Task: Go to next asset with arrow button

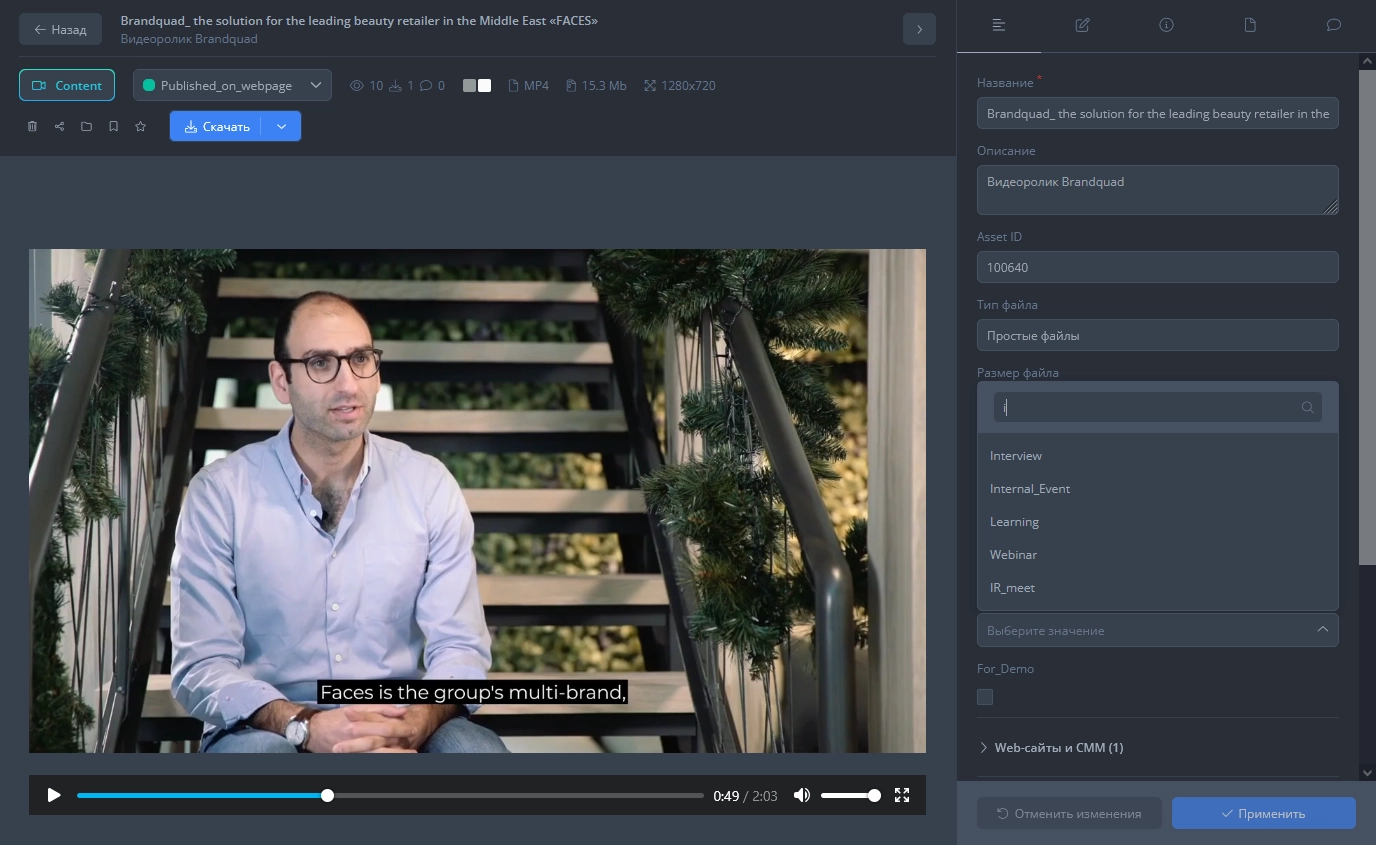Action: coord(919,29)
